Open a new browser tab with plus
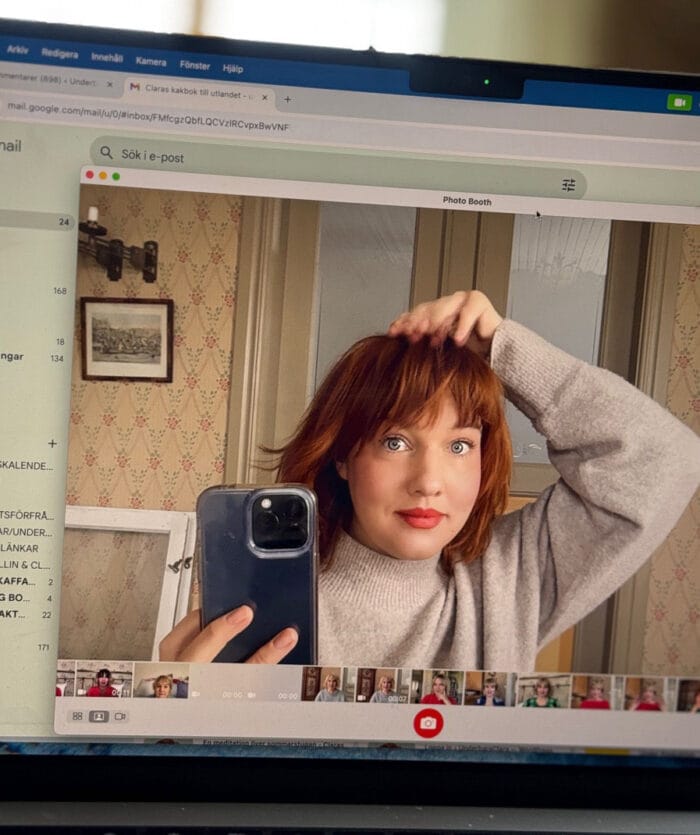The width and height of the screenshot is (700, 835). [287, 99]
